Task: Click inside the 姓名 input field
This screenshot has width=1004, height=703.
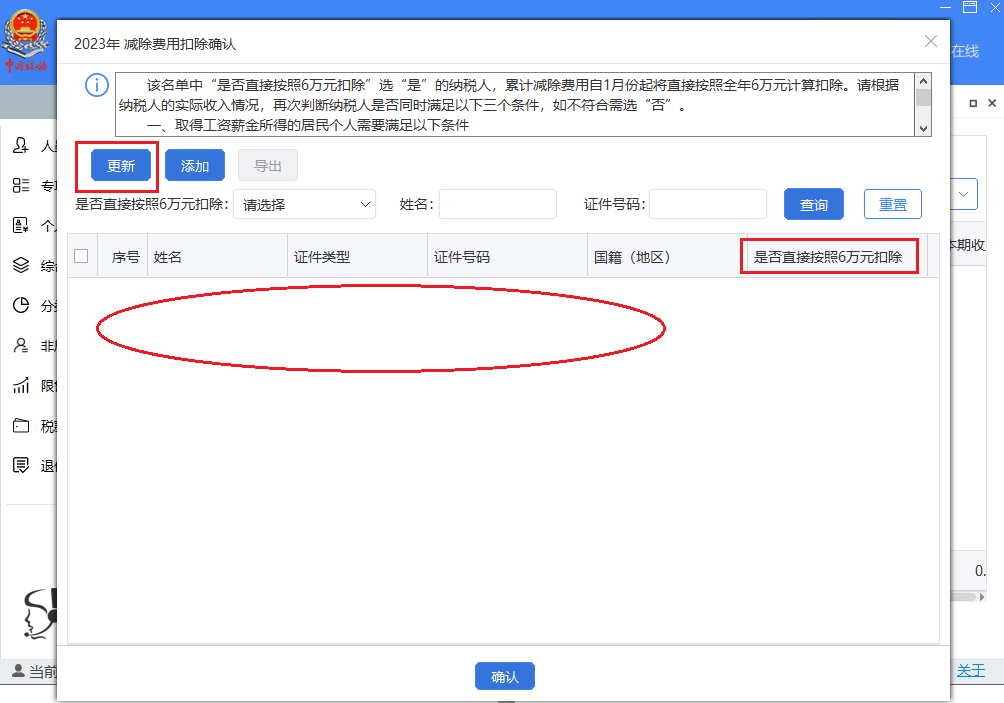Action: click(x=497, y=204)
